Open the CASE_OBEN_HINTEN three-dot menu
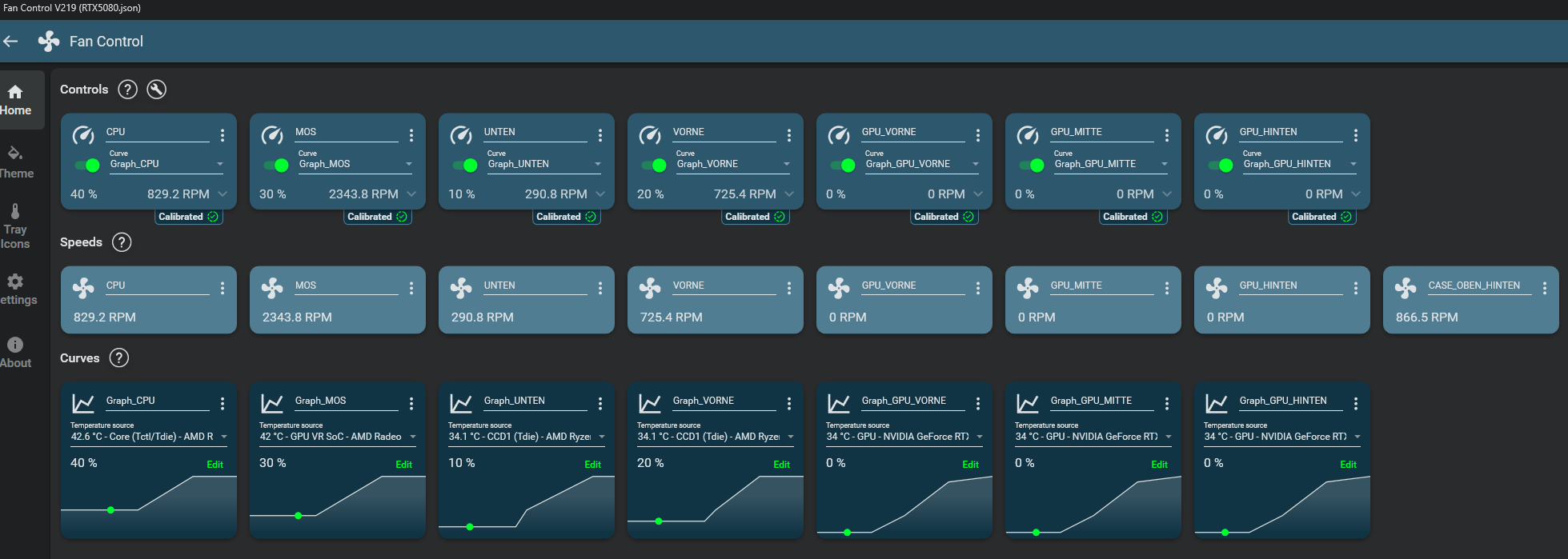This screenshot has width=1568, height=559. click(x=1545, y=288)
